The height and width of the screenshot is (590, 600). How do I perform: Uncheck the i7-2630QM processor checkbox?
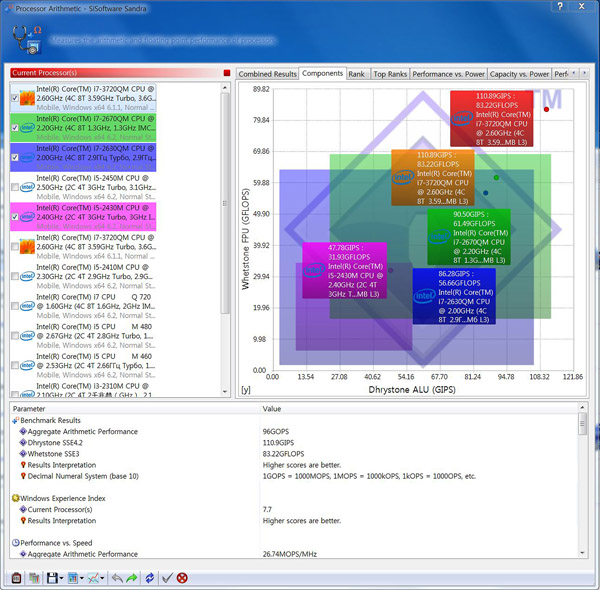point(15,157)
